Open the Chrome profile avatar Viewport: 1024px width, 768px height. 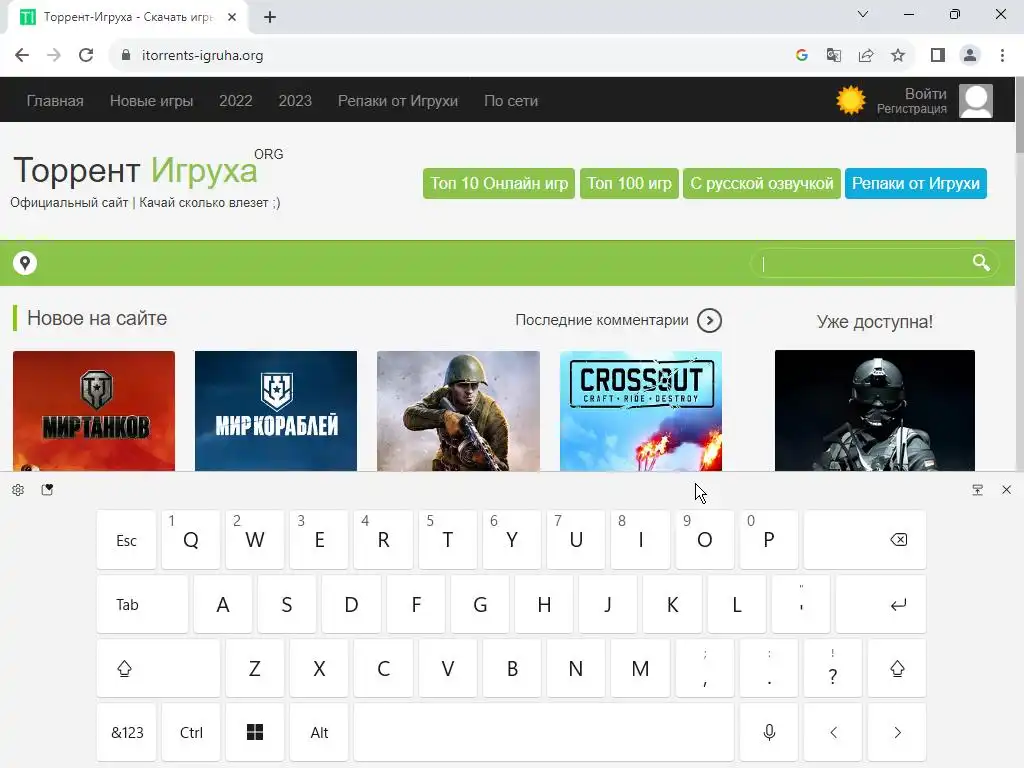tap(970, 56)
